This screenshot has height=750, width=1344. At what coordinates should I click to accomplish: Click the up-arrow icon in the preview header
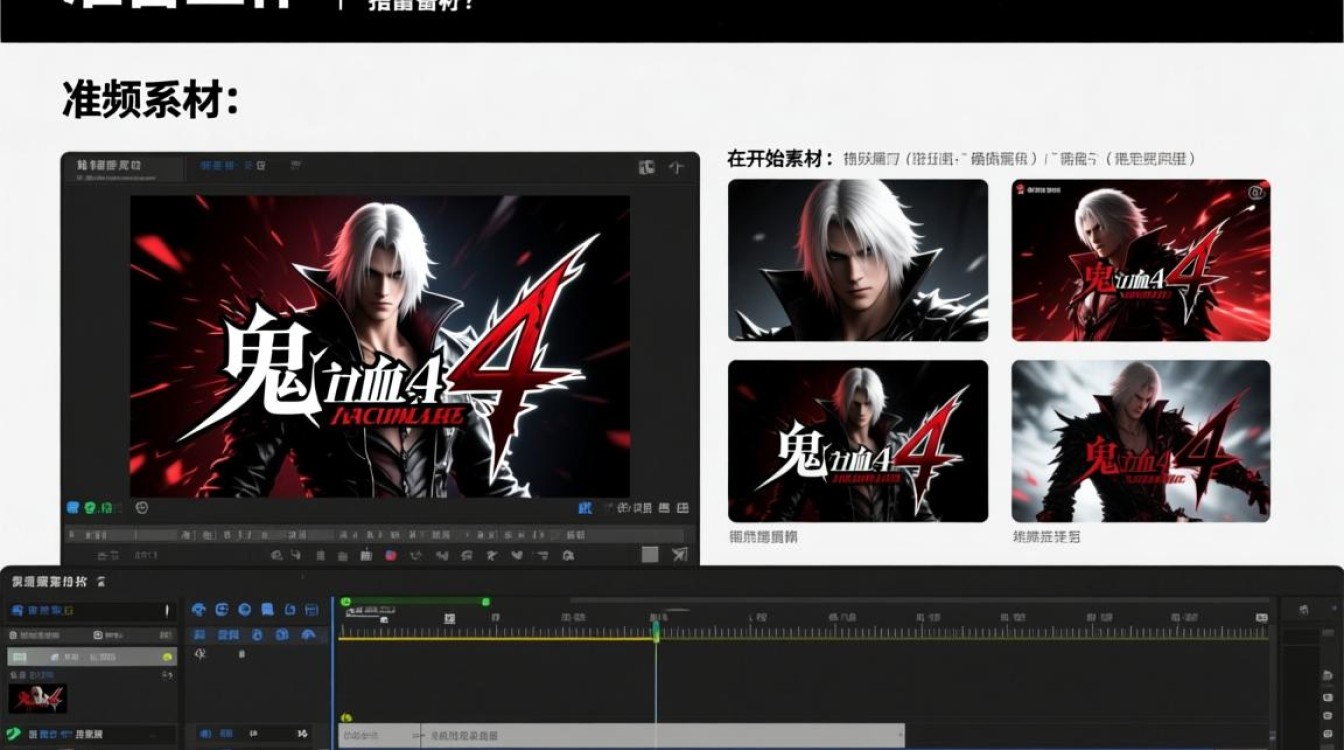pyautogui.click(x=676, y=167)
